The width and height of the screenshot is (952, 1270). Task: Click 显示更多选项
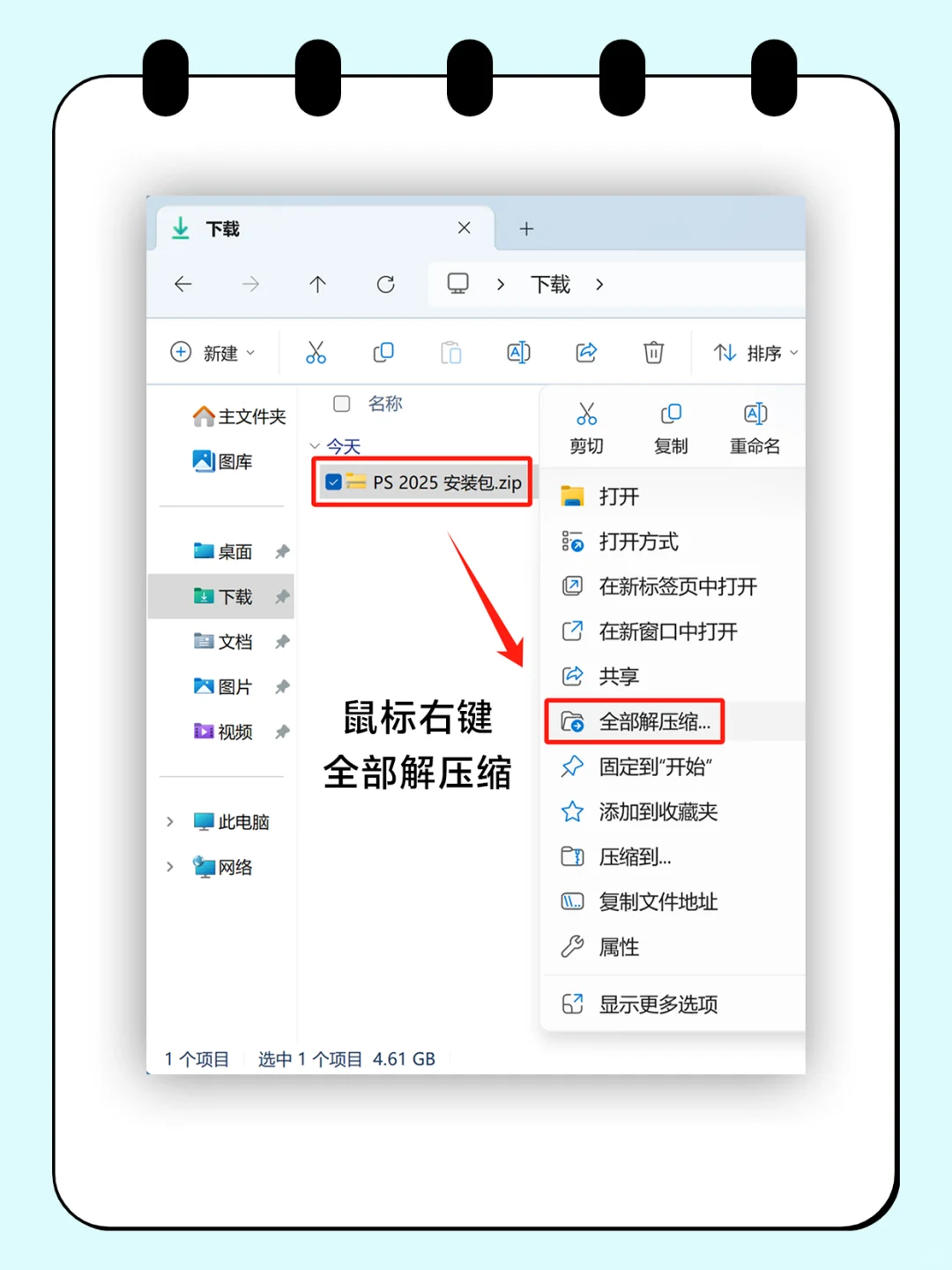tap(673, 1004)
